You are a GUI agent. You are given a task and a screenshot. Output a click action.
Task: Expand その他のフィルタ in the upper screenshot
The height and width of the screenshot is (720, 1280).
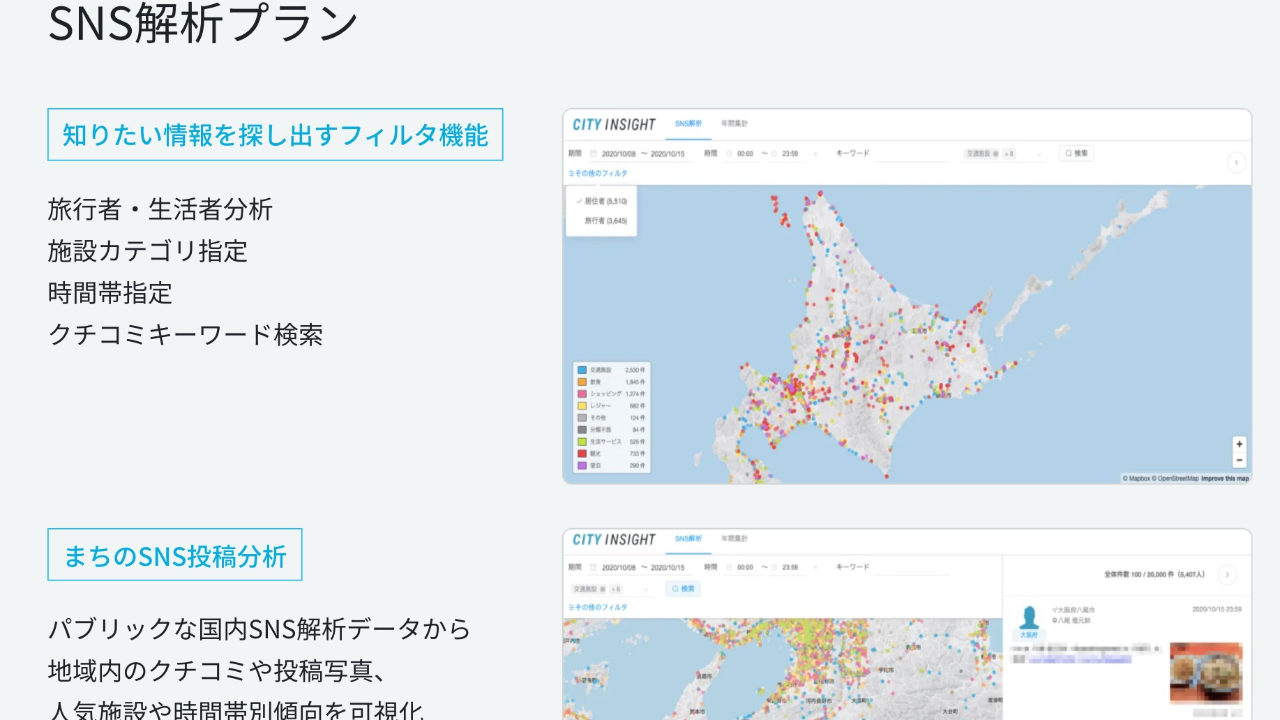[x=598, y=173]
